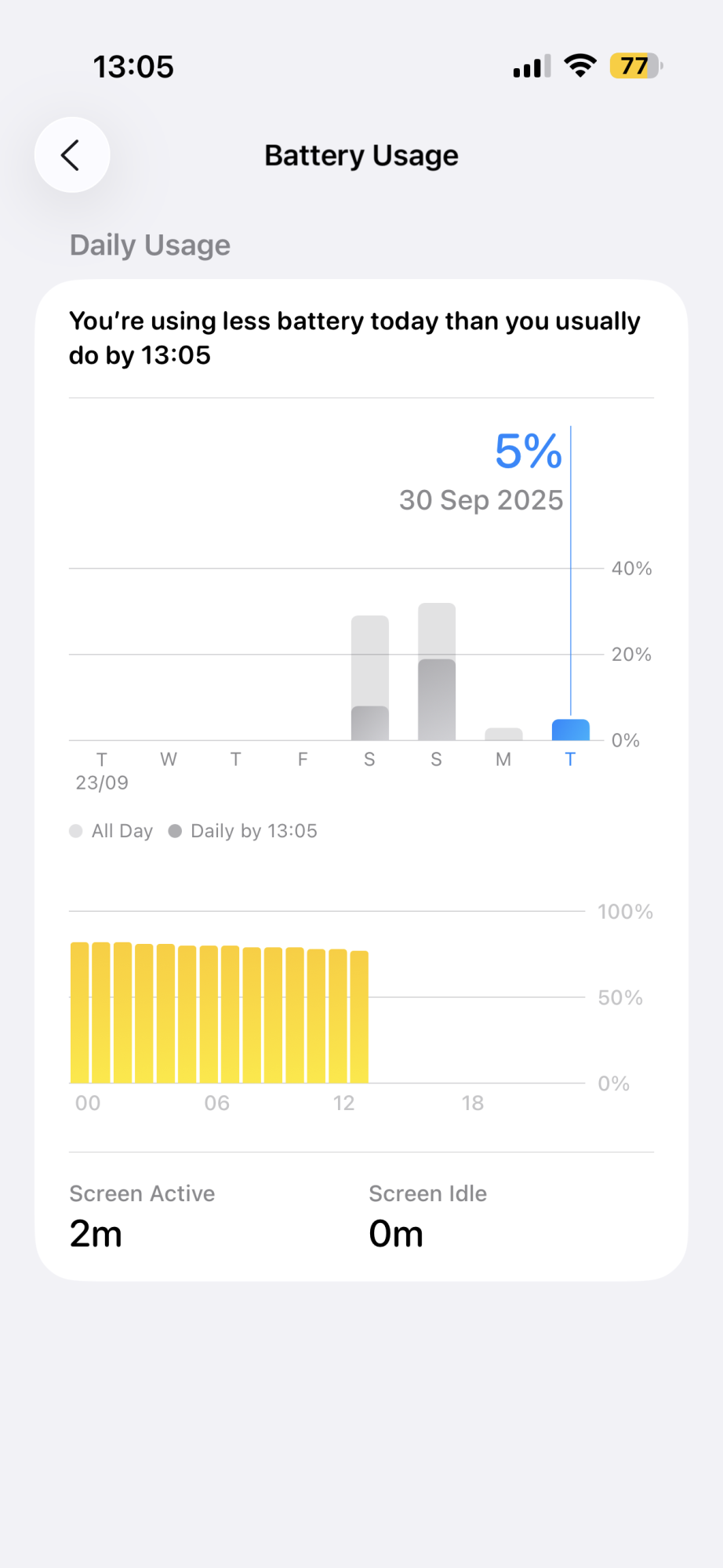723x1568 pixels.
Task: Tap the 5% usage value label
Action: (x=528, y=452)
